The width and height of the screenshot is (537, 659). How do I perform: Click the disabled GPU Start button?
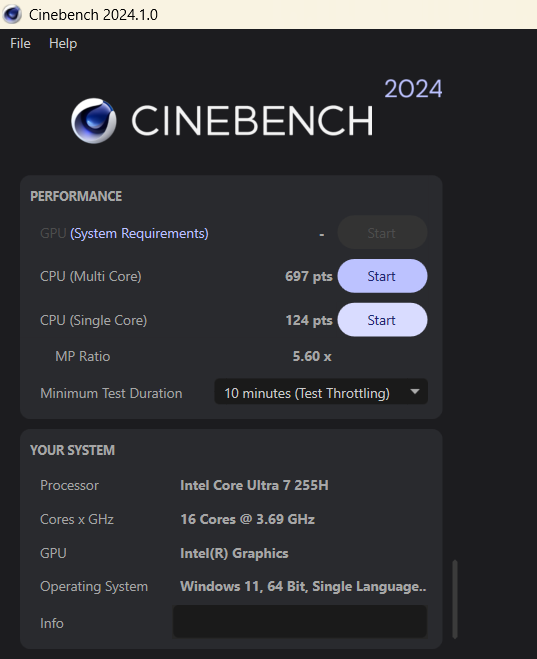pyautogui.click(x=382, y=233)
